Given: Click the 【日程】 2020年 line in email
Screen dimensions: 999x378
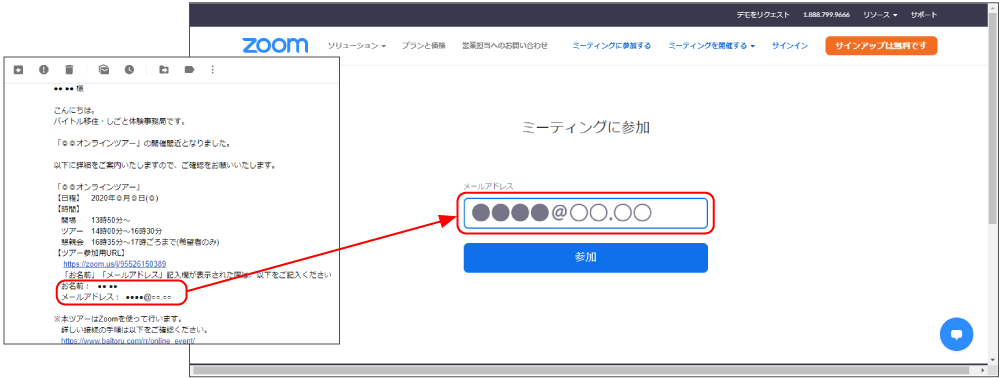Looking at the screenshot, I should click(106, 198).
